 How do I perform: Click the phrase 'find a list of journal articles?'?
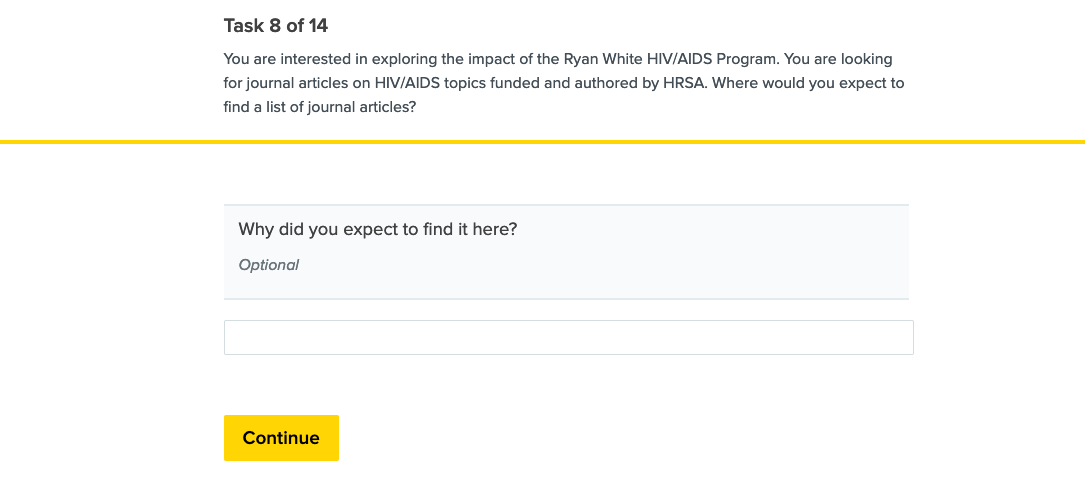click(x=320, y=107)
